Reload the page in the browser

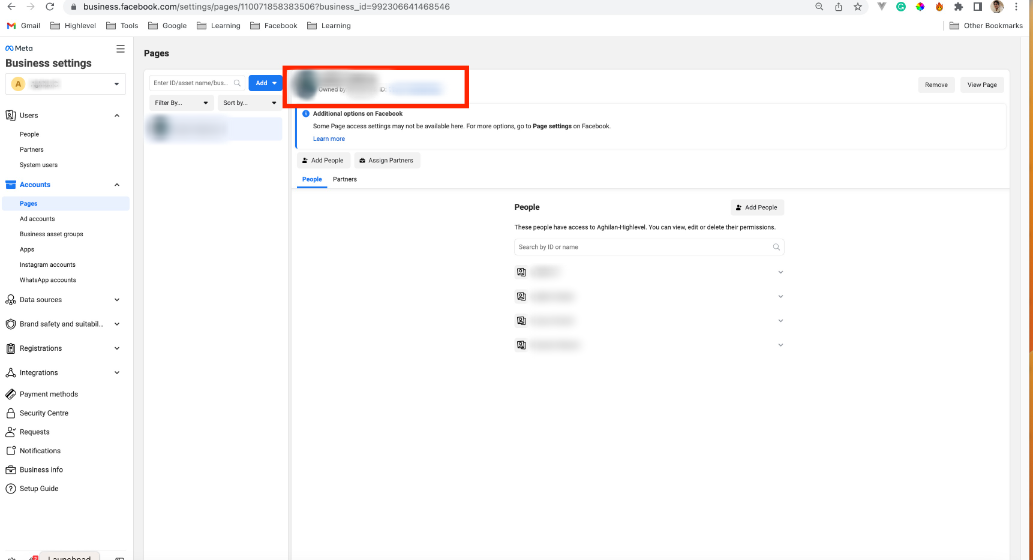(49, 7)
